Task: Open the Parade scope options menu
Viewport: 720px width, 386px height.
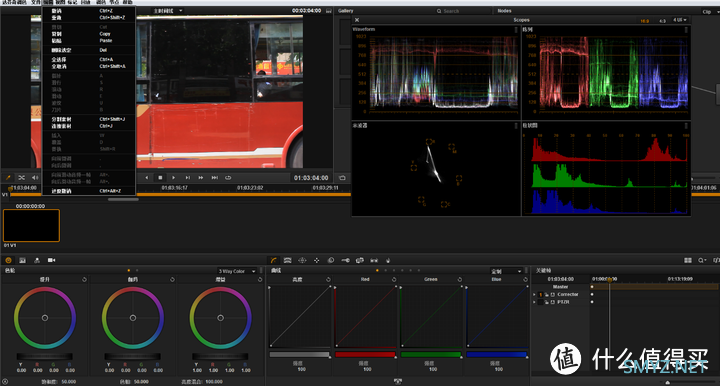Action: click(686, 29)
